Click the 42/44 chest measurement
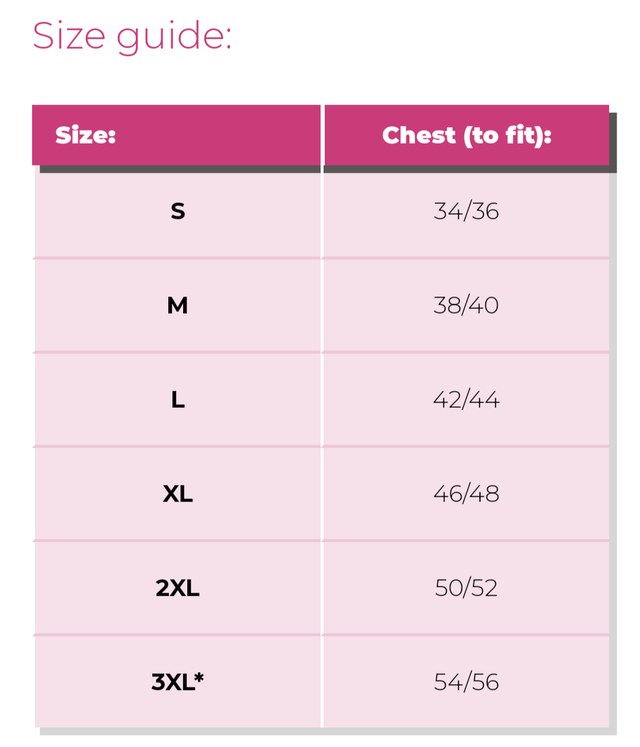This screenshot has height=747, width=640. pyautogui.click(x=466, y=399)
